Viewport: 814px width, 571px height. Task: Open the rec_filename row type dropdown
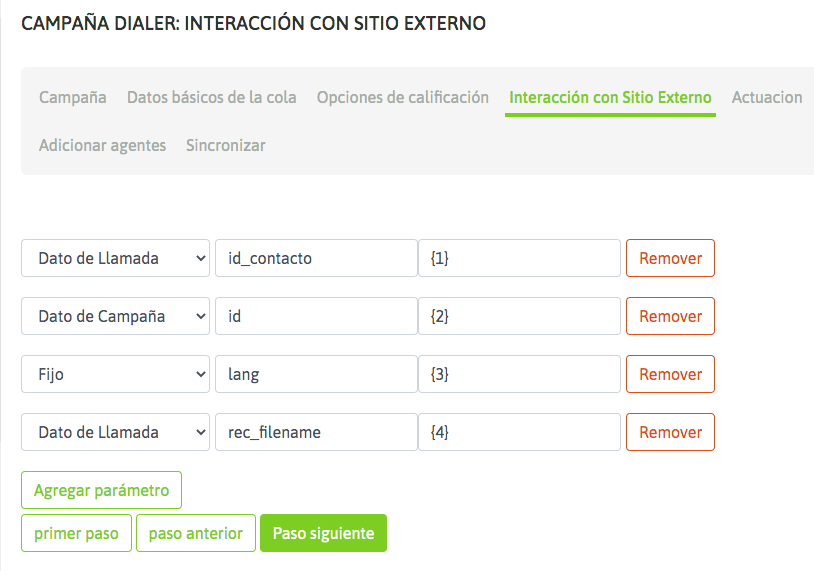(x=115, y=432)
